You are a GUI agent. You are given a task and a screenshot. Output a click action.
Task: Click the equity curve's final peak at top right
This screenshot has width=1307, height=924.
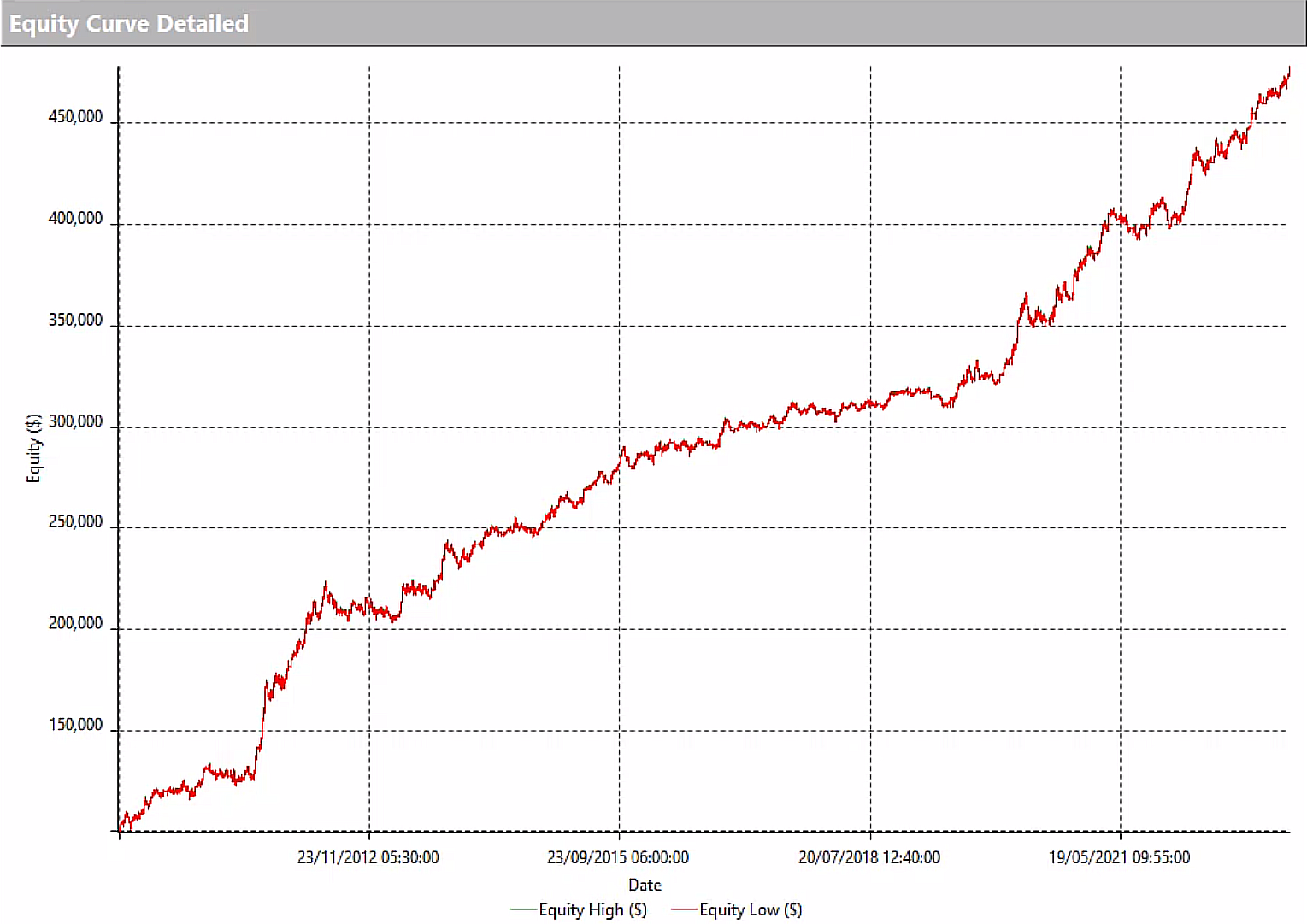coord(1287,72)
